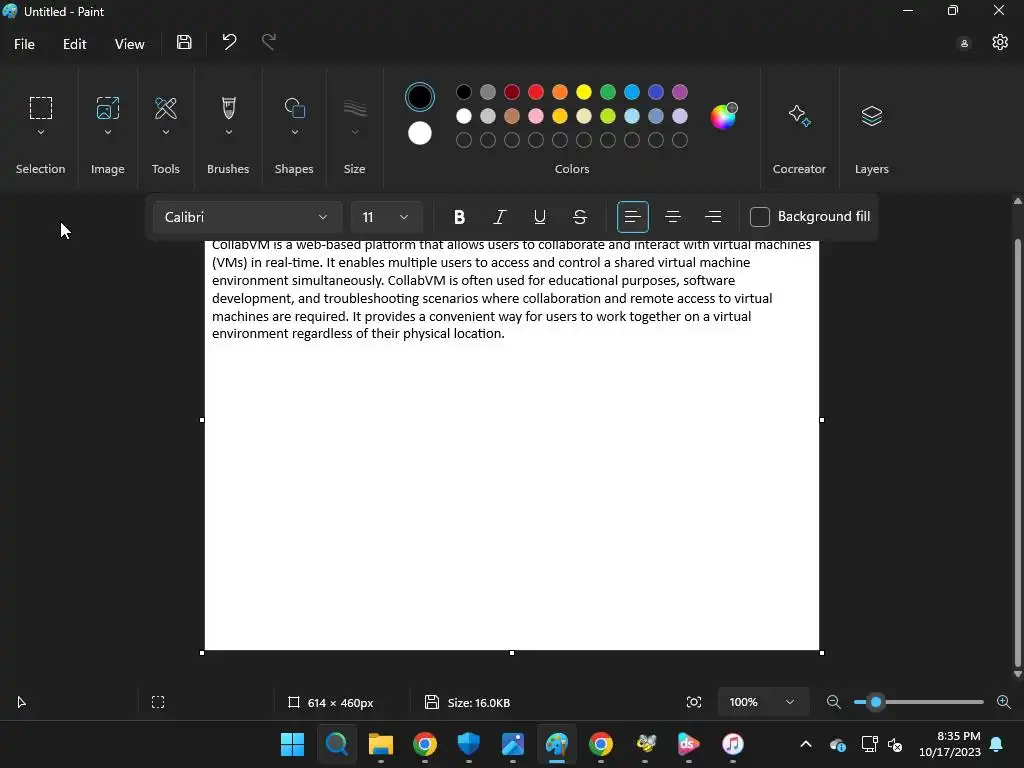
Task: Open Paint settings gear
Action: point(1000,42)
